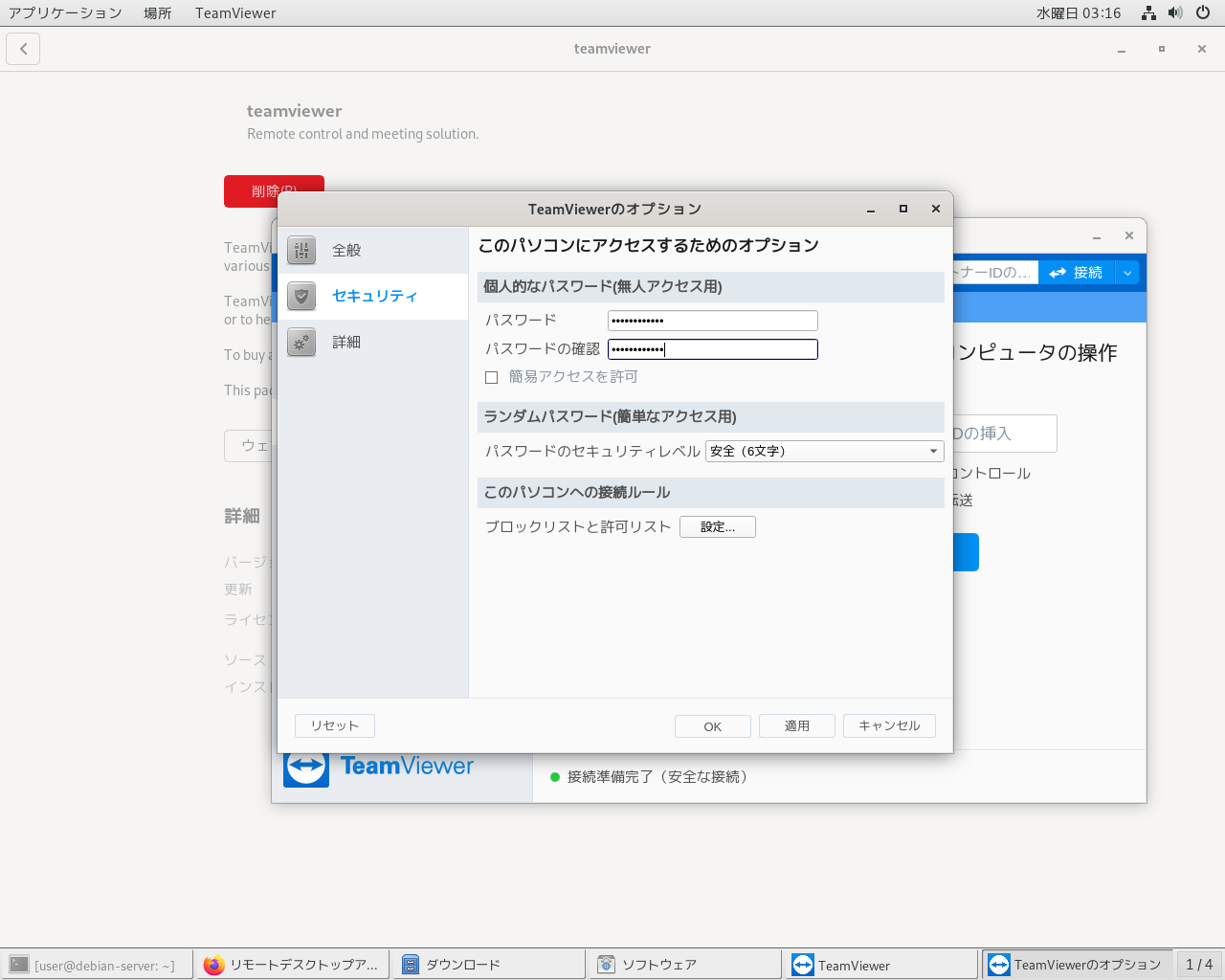The image size is (1225, 980).
Task: Open Firefox from the taskbar
Action: [x=293, y=965]
